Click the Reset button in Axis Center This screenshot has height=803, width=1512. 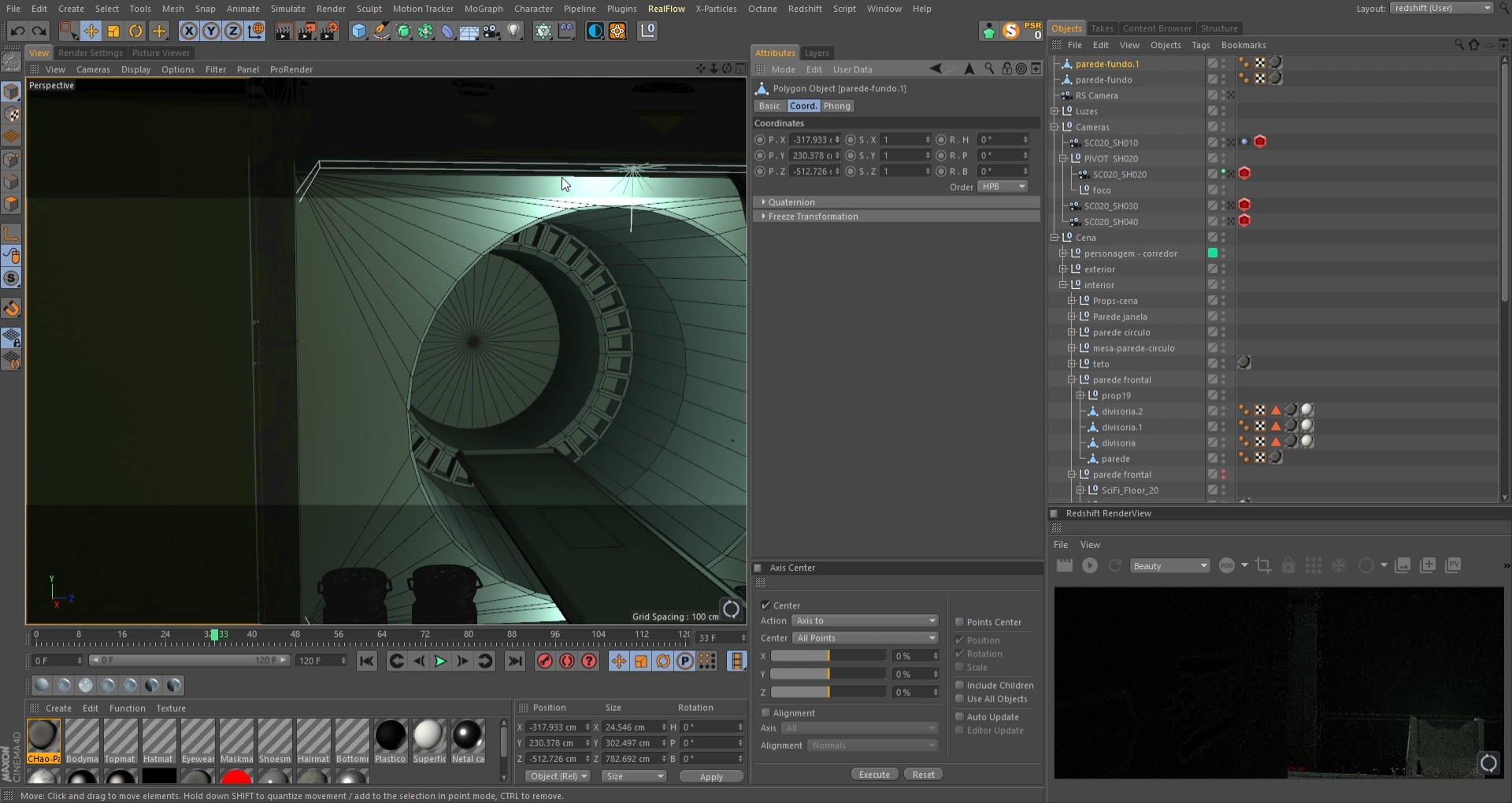click(924, 775)
